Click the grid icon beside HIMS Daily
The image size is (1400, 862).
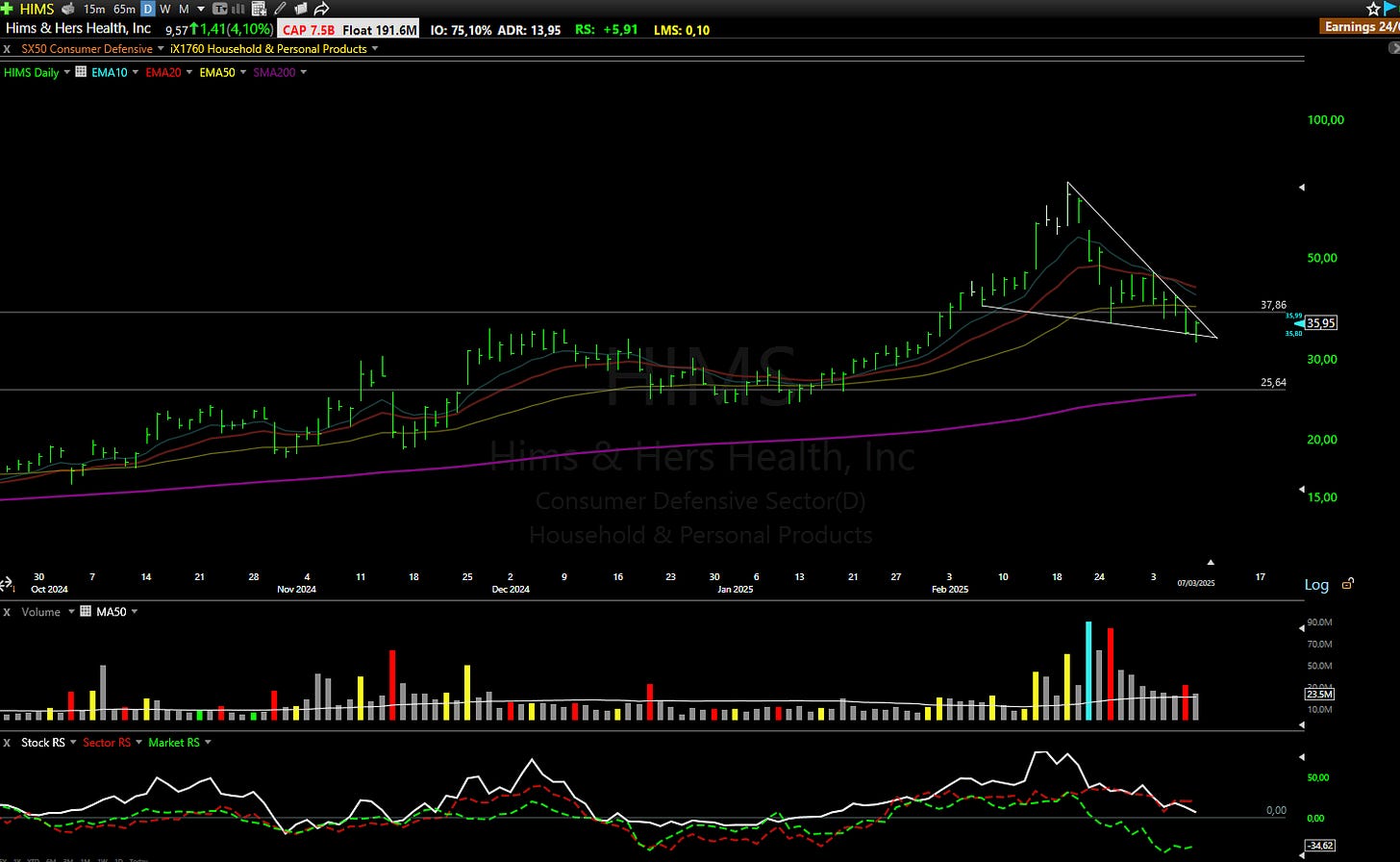(x=81, y=72)
